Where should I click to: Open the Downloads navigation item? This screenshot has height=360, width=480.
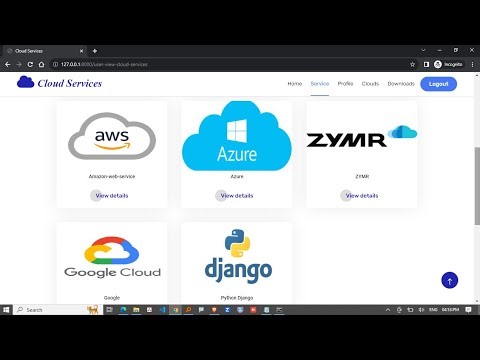[401, 84]
